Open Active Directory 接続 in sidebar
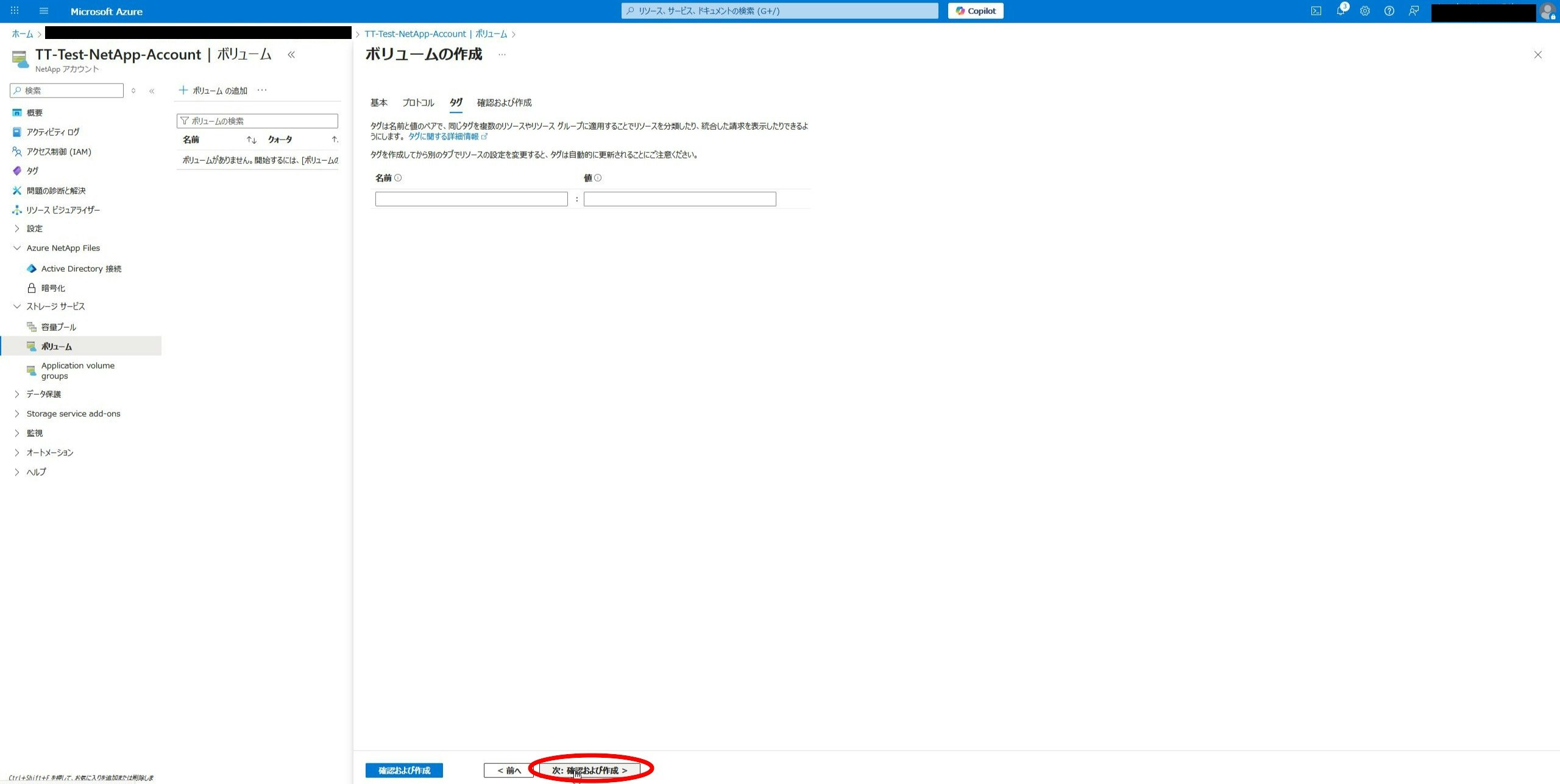This screenshot has height=784, width=1560. 80,269
